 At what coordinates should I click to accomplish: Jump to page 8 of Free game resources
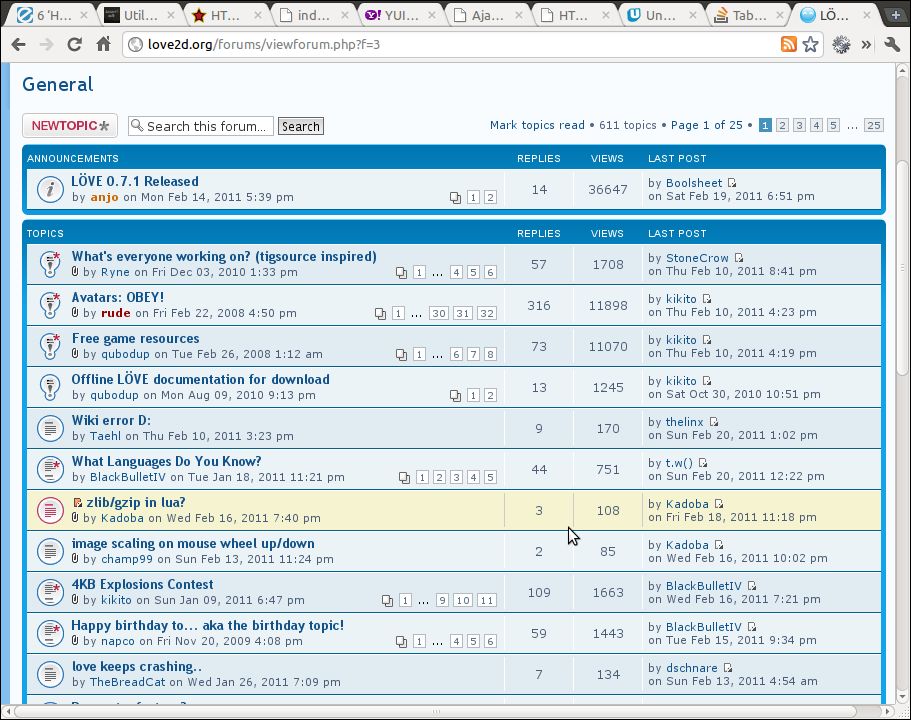tap(490, 354)
